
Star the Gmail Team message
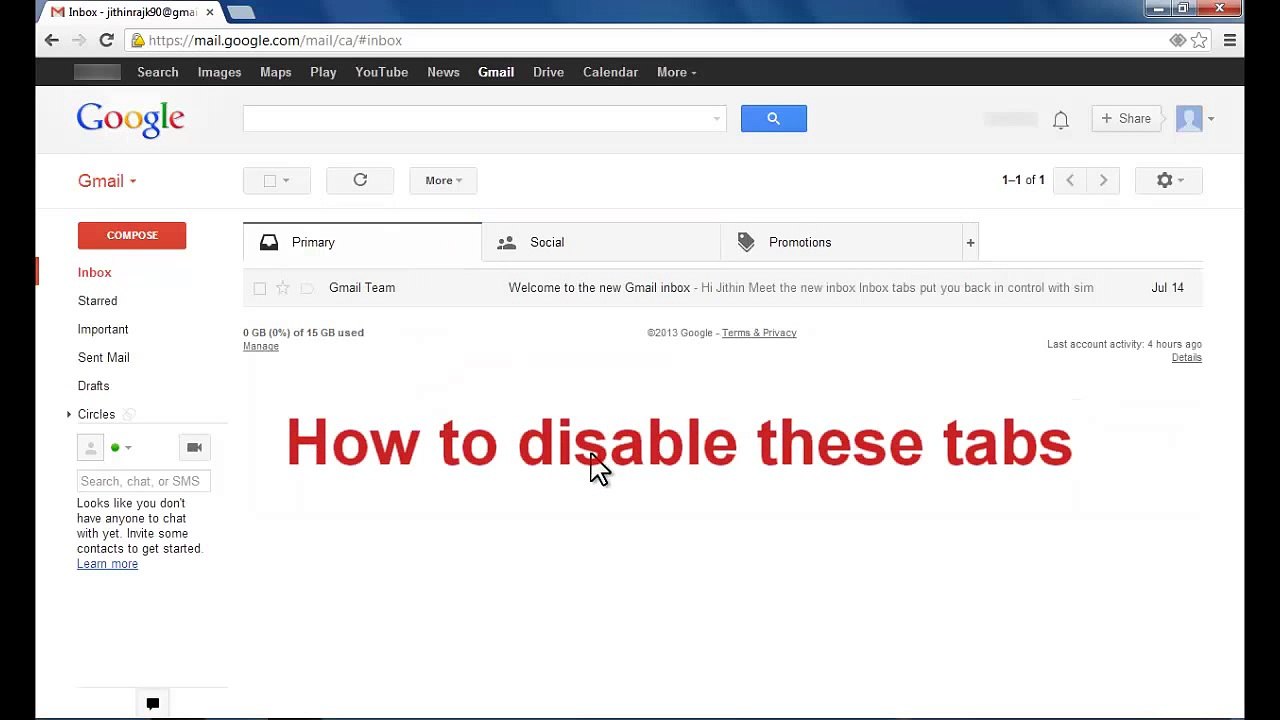pyautogui.click(x=283, y=288)
